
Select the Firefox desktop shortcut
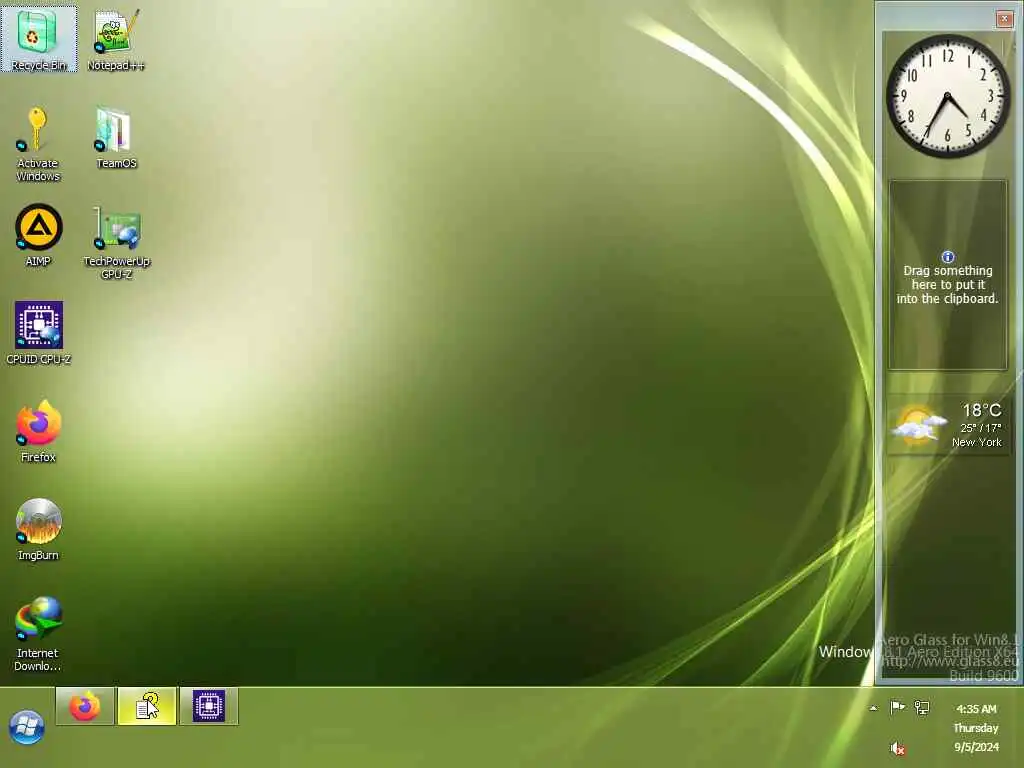click(39, 431)
